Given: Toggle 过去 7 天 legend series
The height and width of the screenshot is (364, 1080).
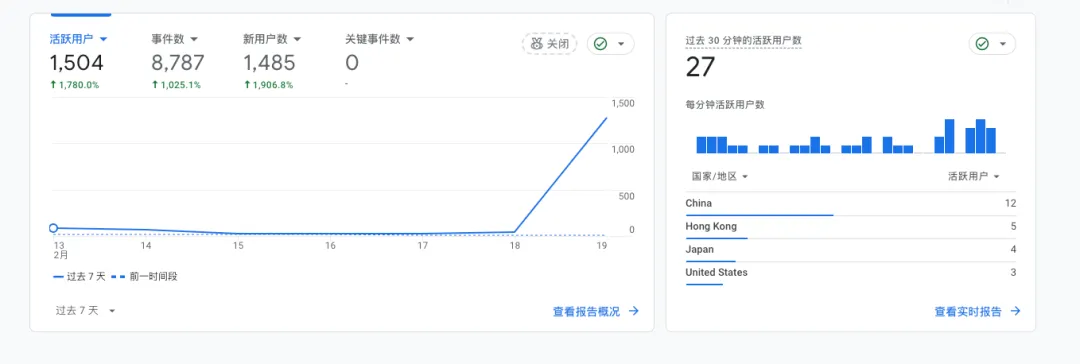Looking at the screenshot, I should point(80,276).
